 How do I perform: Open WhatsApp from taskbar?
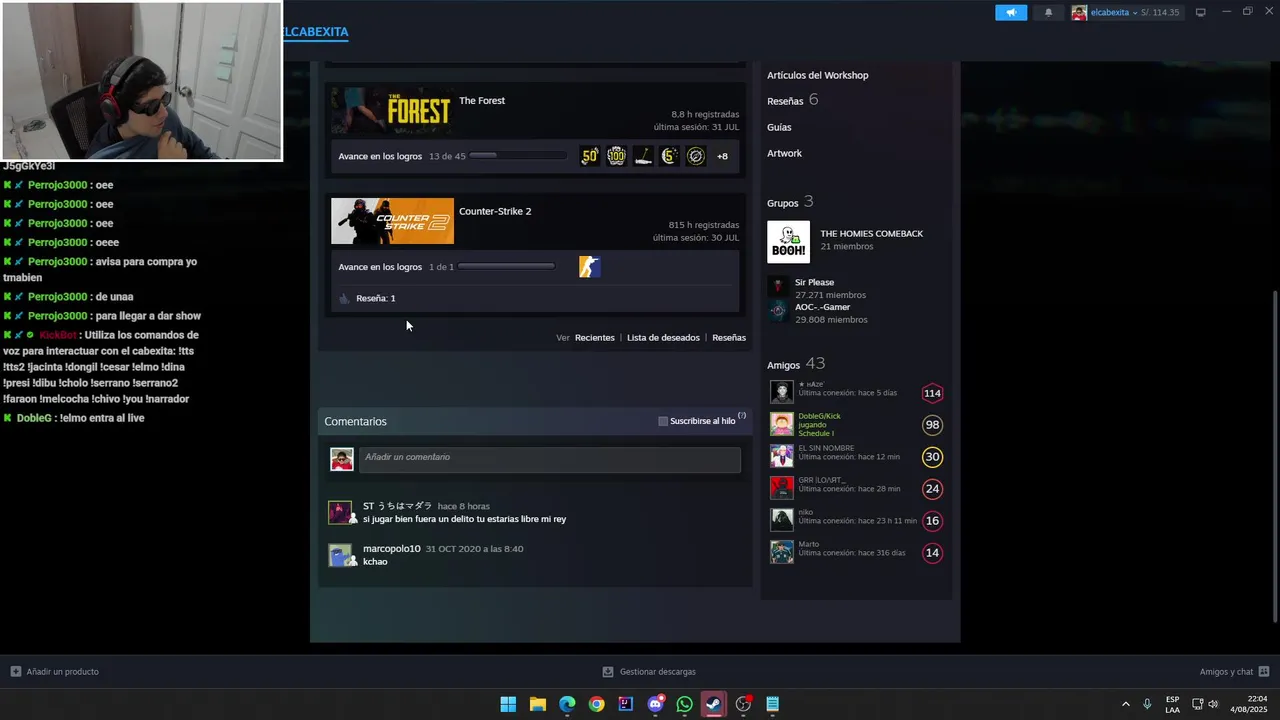[x=684, y=704]
